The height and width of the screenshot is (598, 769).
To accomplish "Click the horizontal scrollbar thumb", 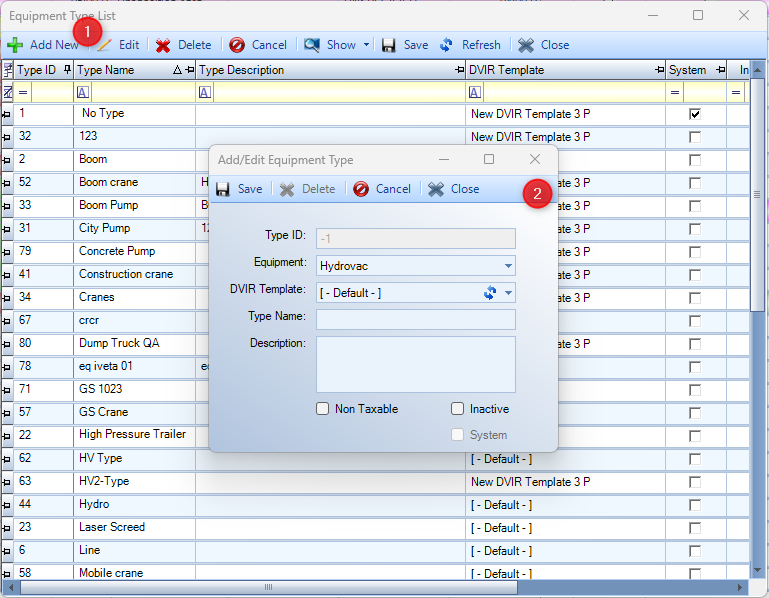I will (x=269, y=587).
